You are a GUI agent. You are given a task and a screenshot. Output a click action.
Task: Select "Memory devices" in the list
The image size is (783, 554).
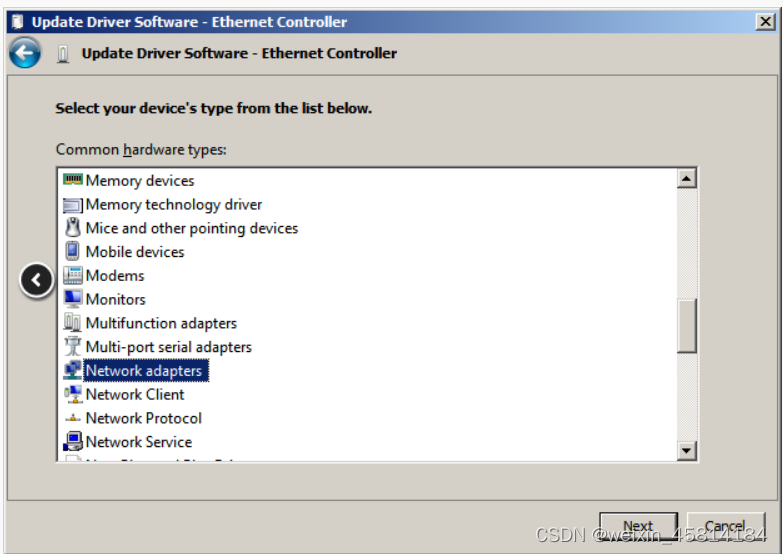coord(140,180)
